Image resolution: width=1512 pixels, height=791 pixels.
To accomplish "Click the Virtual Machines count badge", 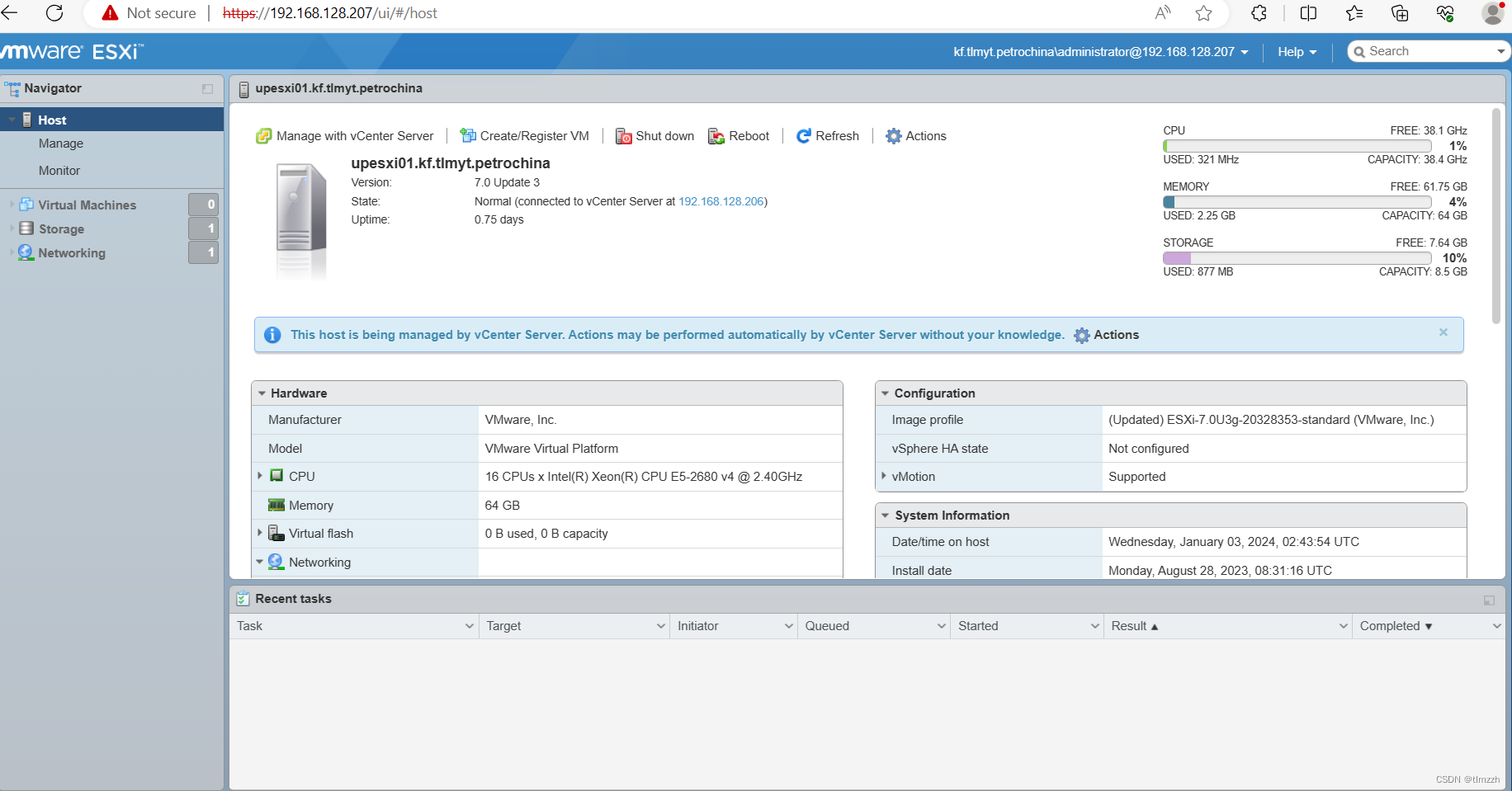I will click(203, 205).
